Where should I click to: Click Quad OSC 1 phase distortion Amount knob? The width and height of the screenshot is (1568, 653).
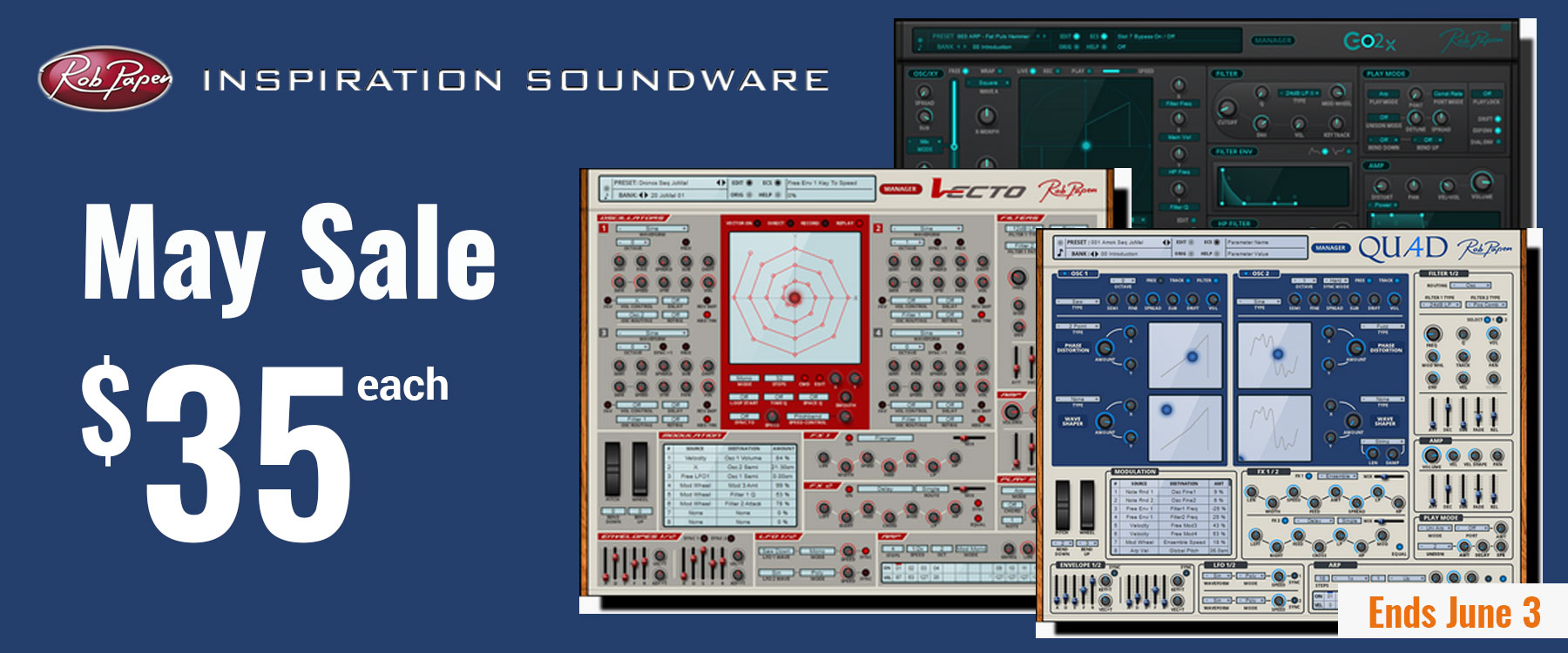pos(1105,348)
